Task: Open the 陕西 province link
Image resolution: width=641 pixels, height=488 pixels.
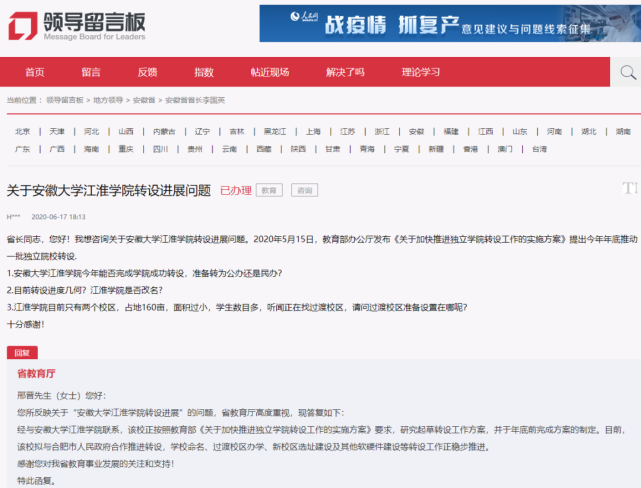Action: point(298,149)
